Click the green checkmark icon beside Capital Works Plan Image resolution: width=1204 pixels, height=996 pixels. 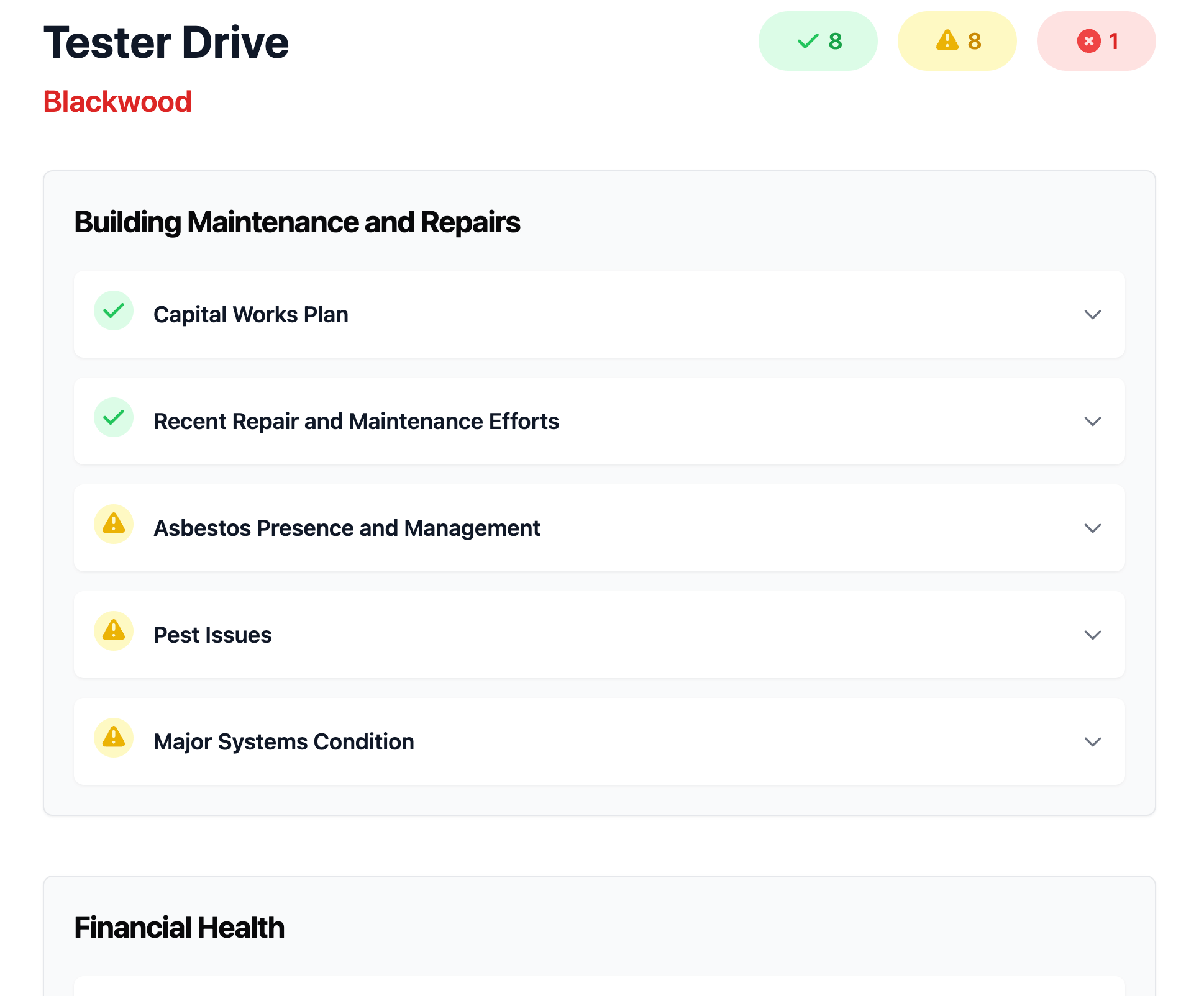[x=114, y=310]
